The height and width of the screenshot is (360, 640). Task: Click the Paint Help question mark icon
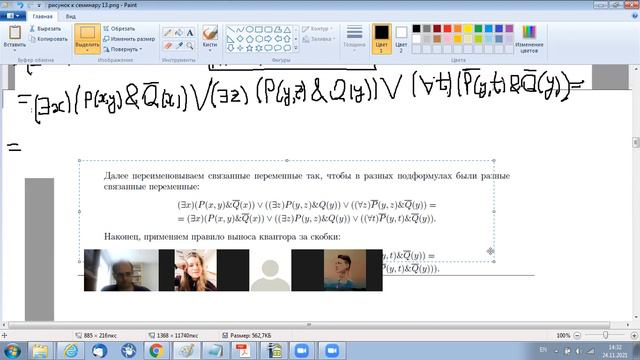[635, 16]
